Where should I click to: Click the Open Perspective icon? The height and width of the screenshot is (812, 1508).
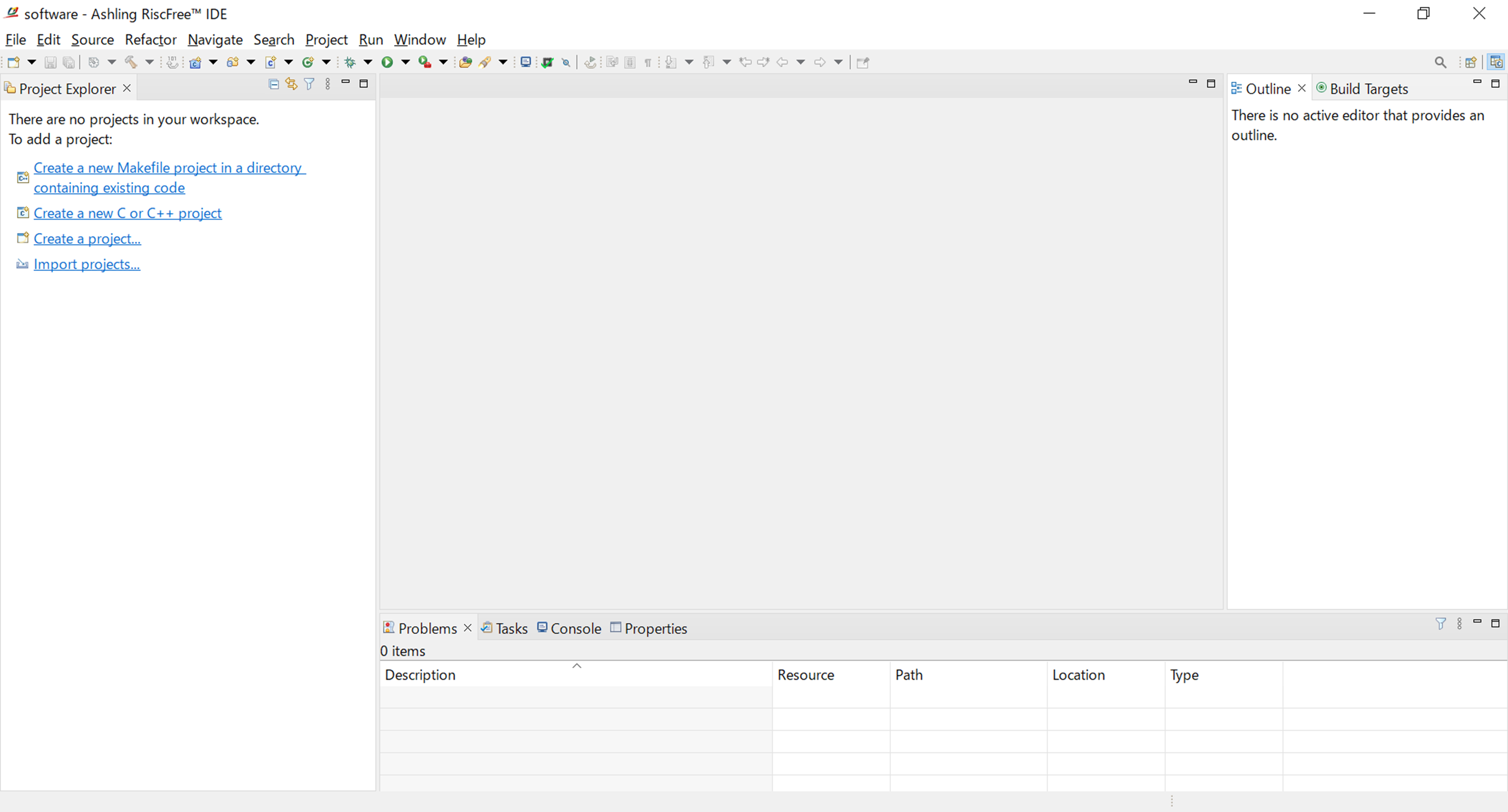pyautogui.click(x=1471, y=62)
